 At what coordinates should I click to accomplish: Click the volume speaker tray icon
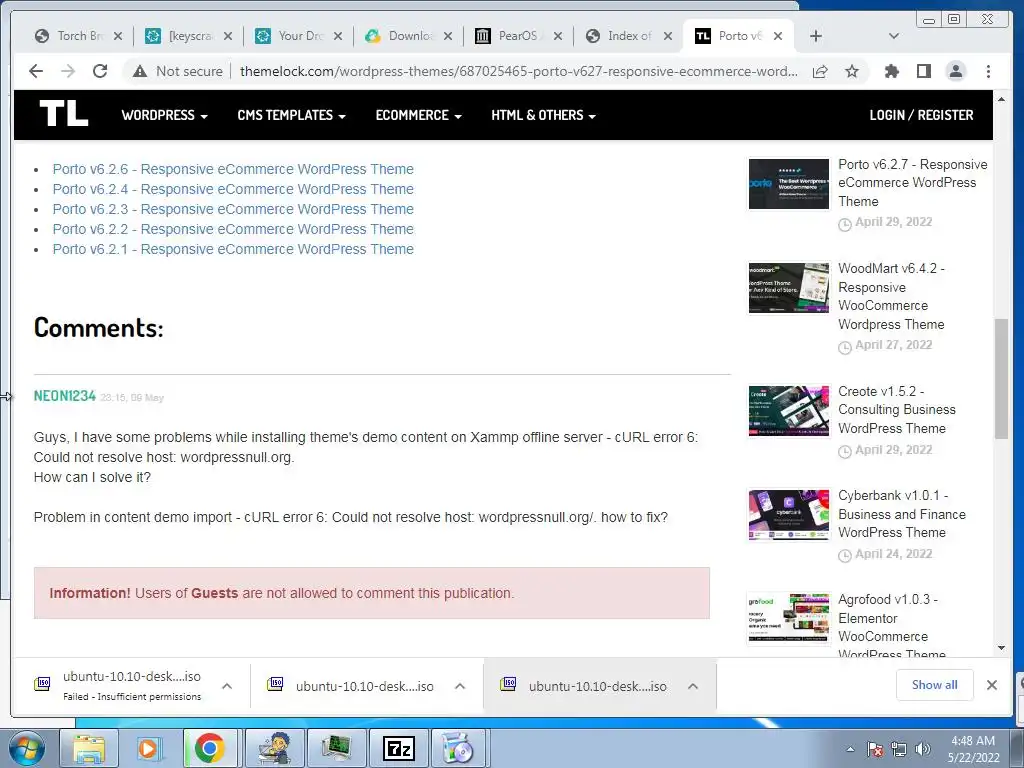point(922,749)
